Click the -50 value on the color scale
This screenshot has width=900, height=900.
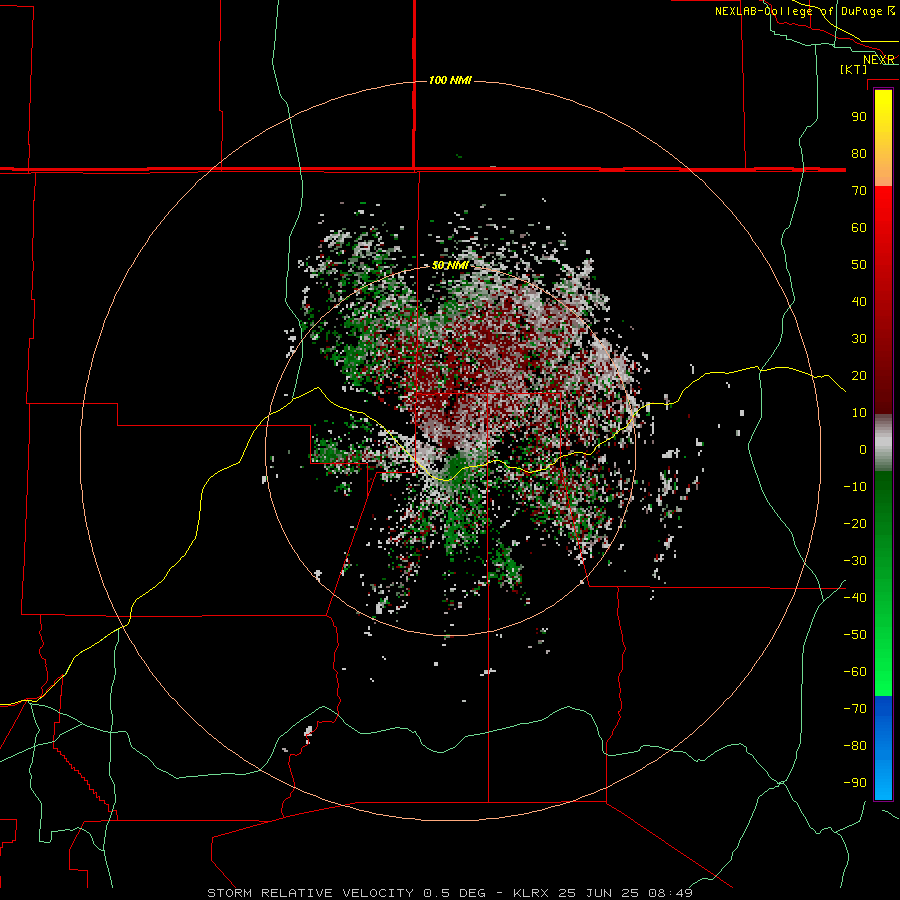855,635
